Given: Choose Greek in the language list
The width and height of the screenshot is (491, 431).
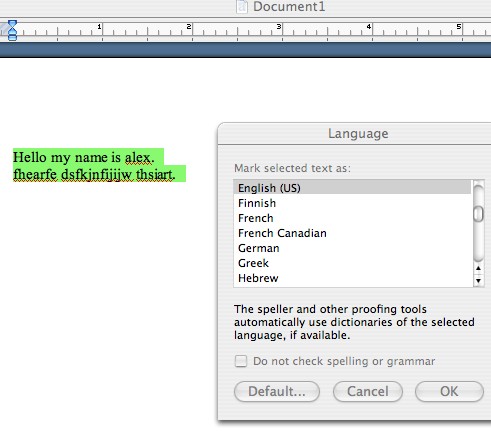Looking at the screenshot, I should coord(352,263).
